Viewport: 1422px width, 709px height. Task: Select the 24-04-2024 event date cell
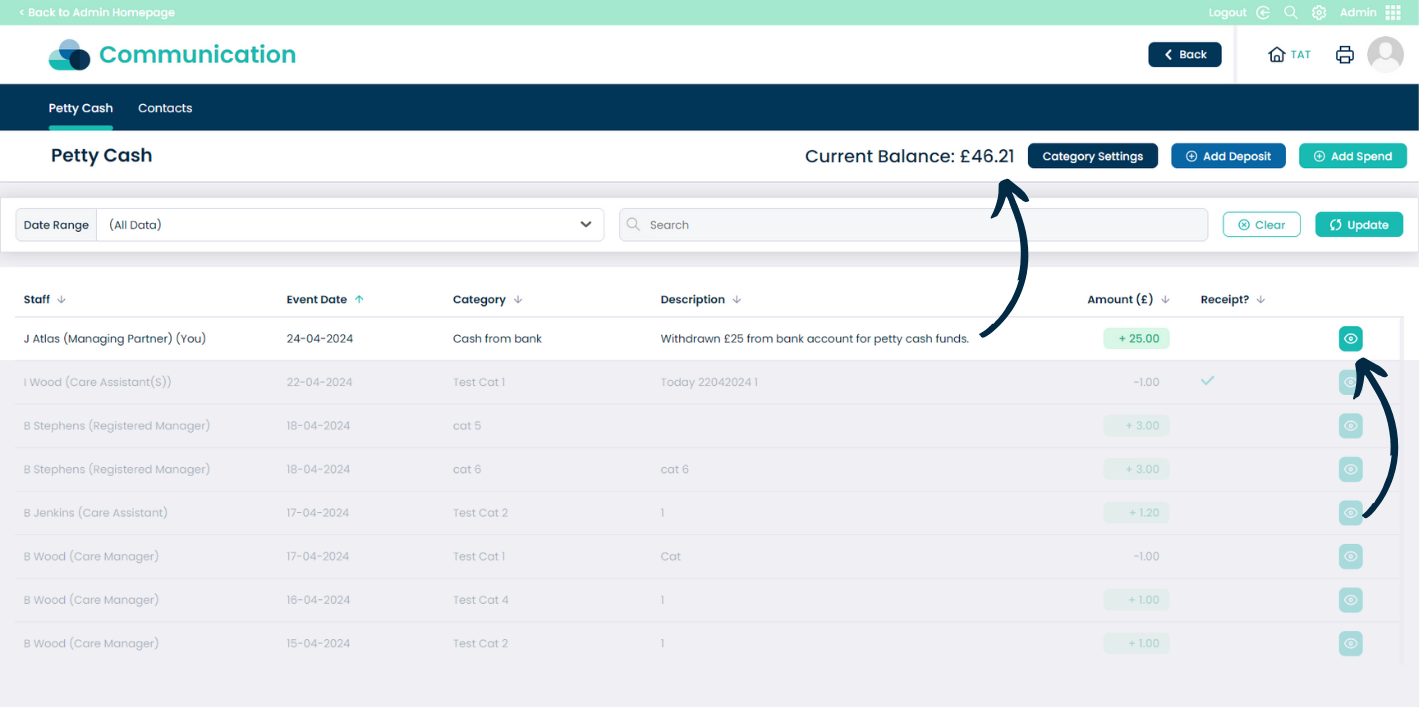coord(320,339)
